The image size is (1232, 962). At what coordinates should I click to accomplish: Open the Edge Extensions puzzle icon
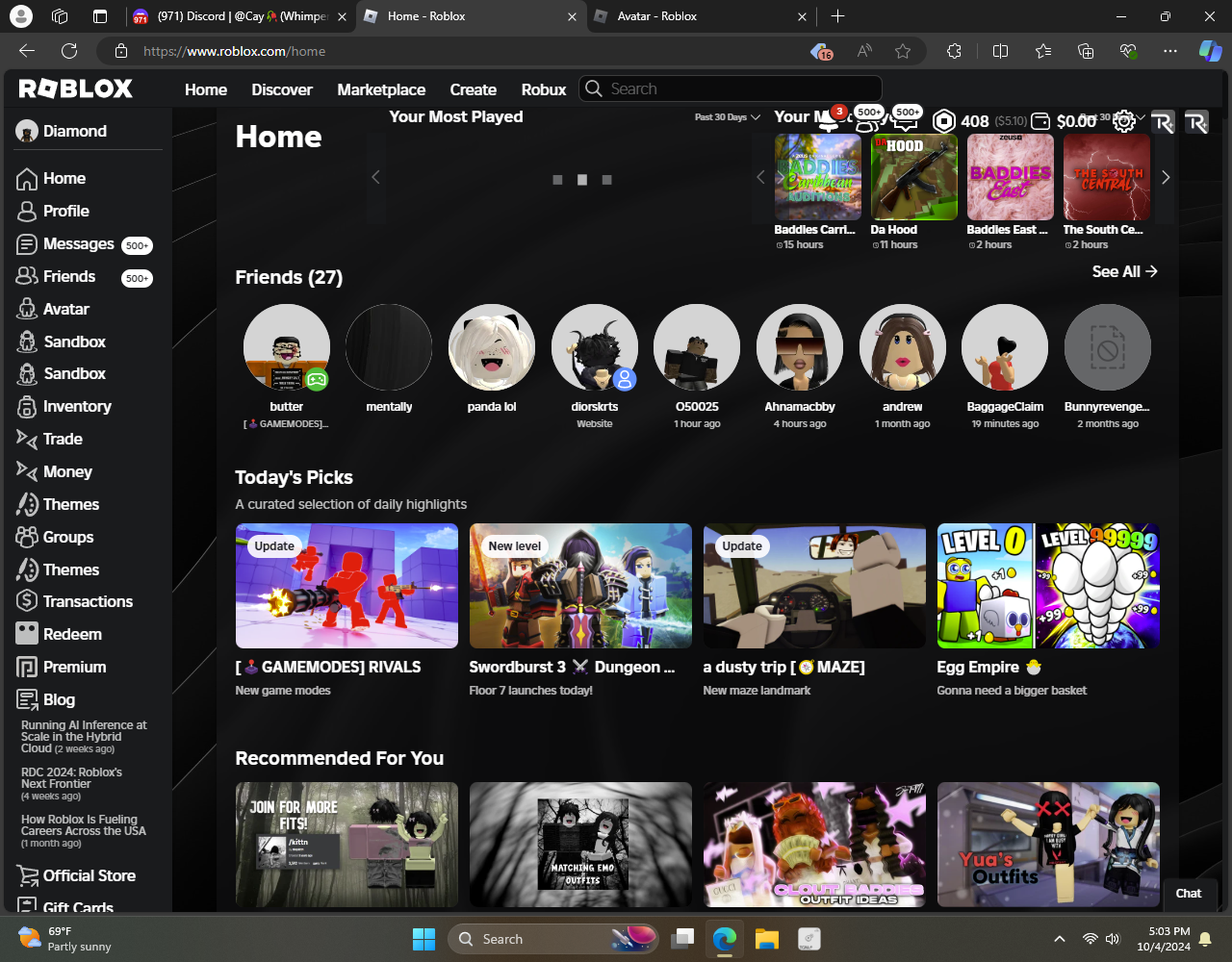tap(954, 51)
